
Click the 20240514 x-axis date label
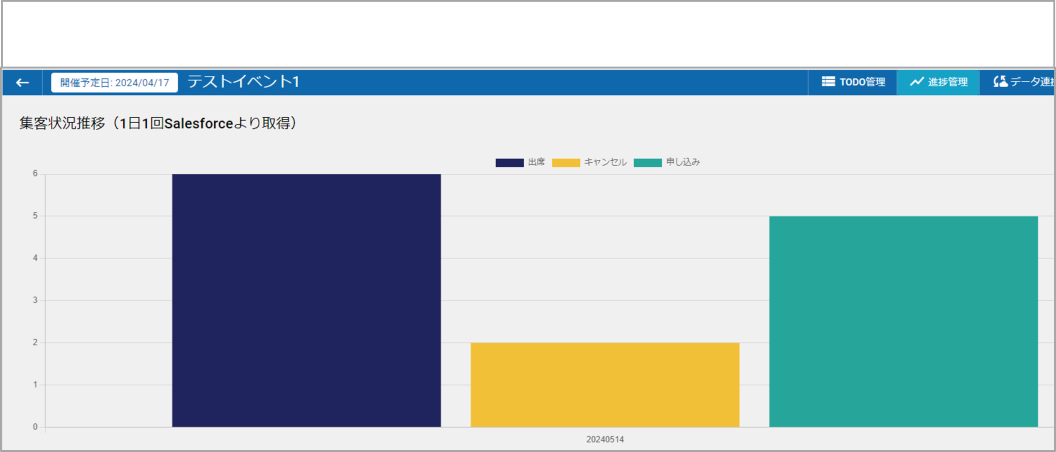[605, 439]
